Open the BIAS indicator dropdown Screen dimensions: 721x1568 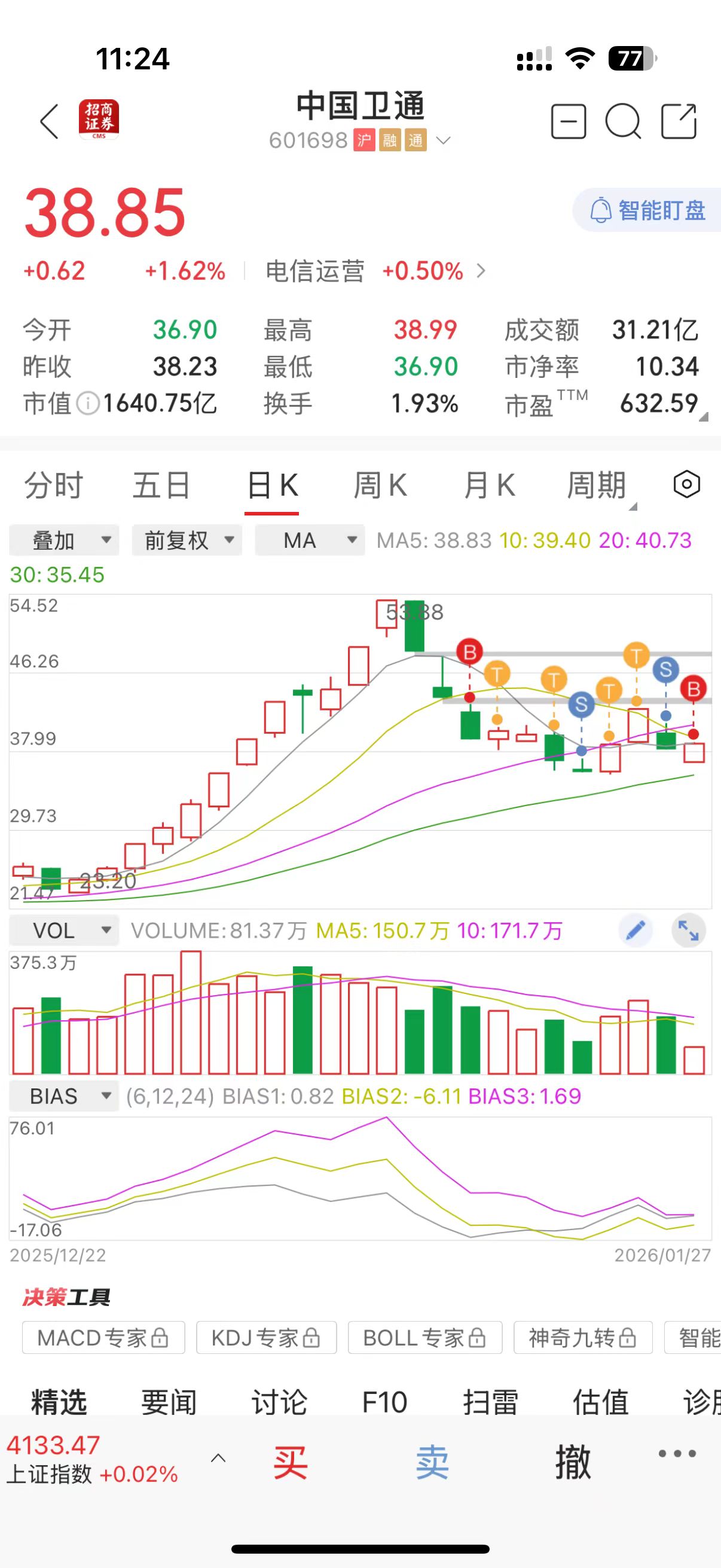pyautogui.click(x=64, y=1096)
